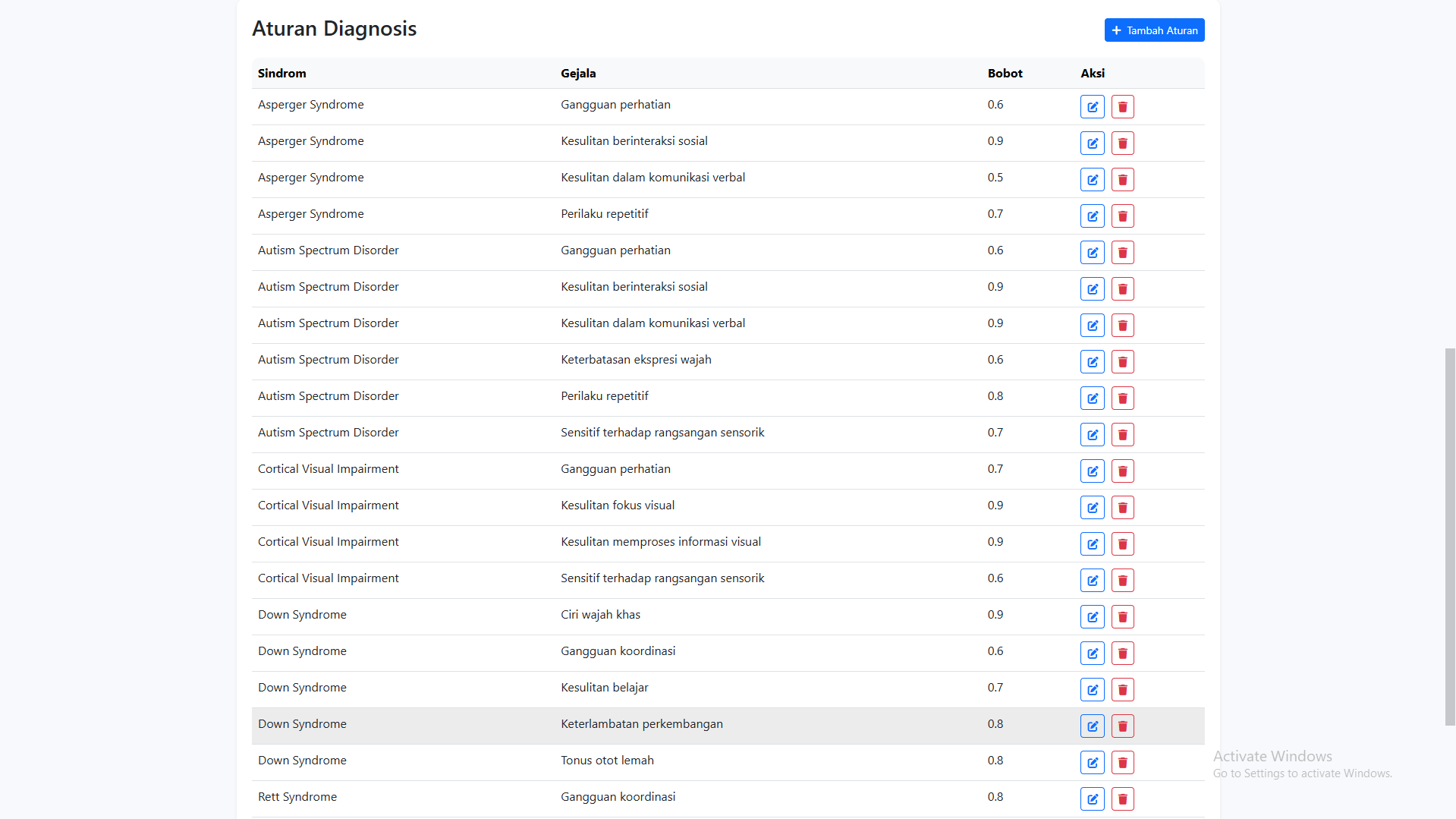
Task: Delete the Kesulitan fokus visual rule
Action: coord(1123,508)
